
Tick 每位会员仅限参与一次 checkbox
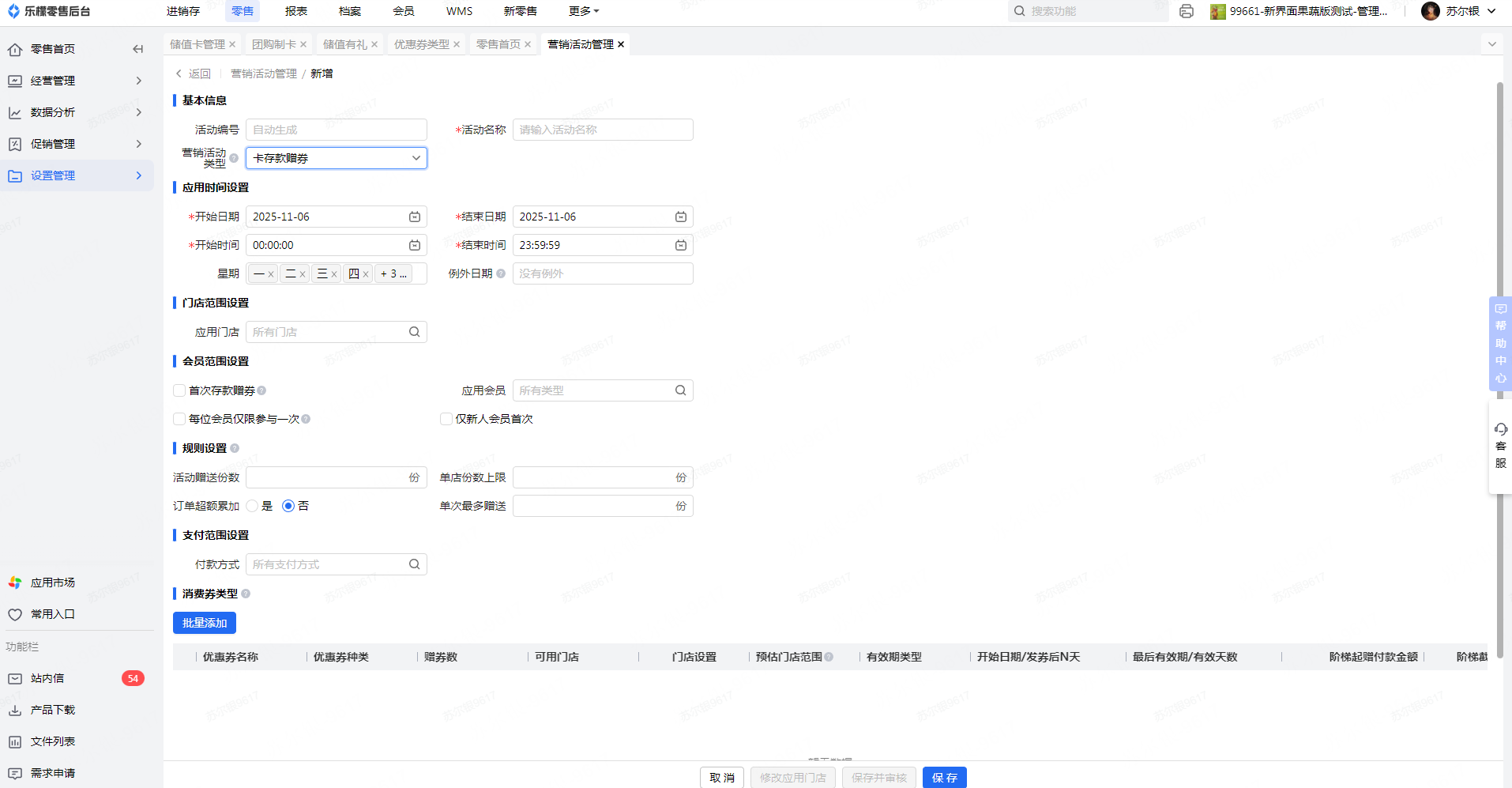pos(179,419)
